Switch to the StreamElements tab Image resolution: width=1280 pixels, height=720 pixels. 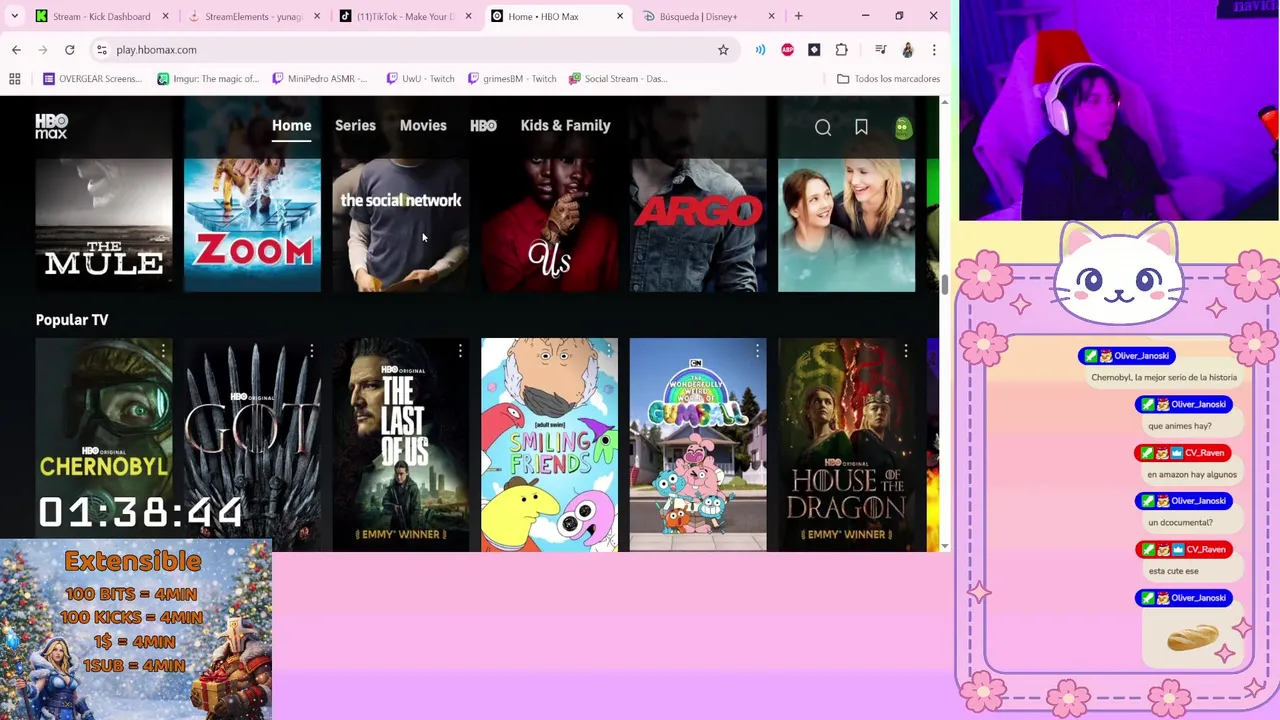point(253,16)
